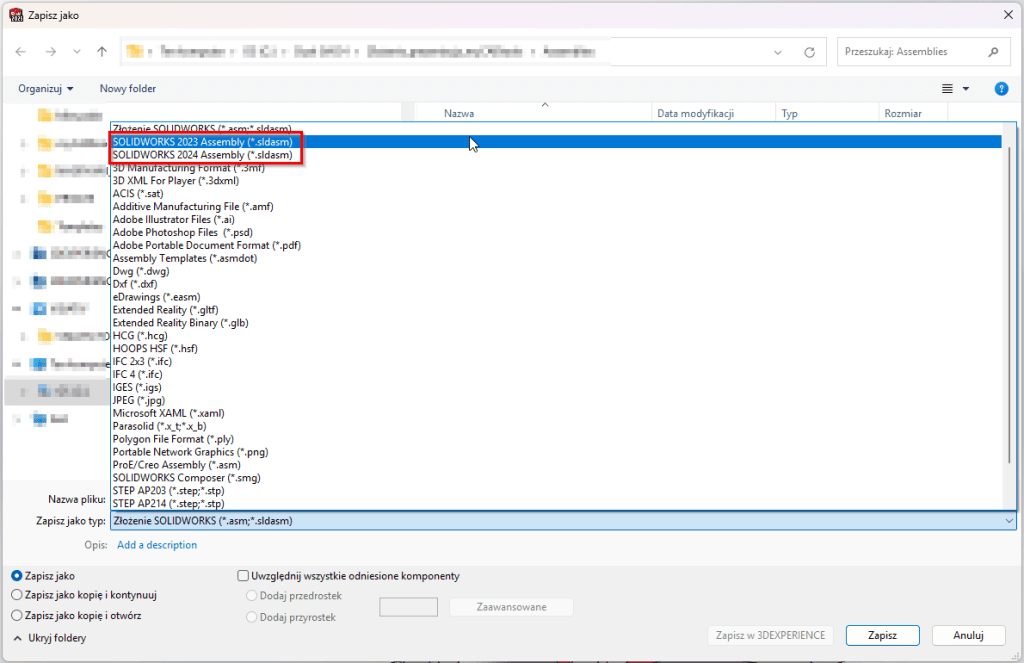Choose HOOPS HSF (*.hsf)
The image size is (1024, 663).
(556, 349)
